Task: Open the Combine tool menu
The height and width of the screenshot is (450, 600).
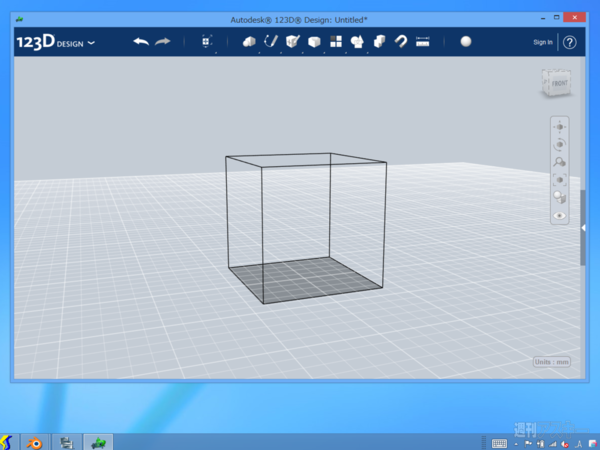Action: pos(379,41)
